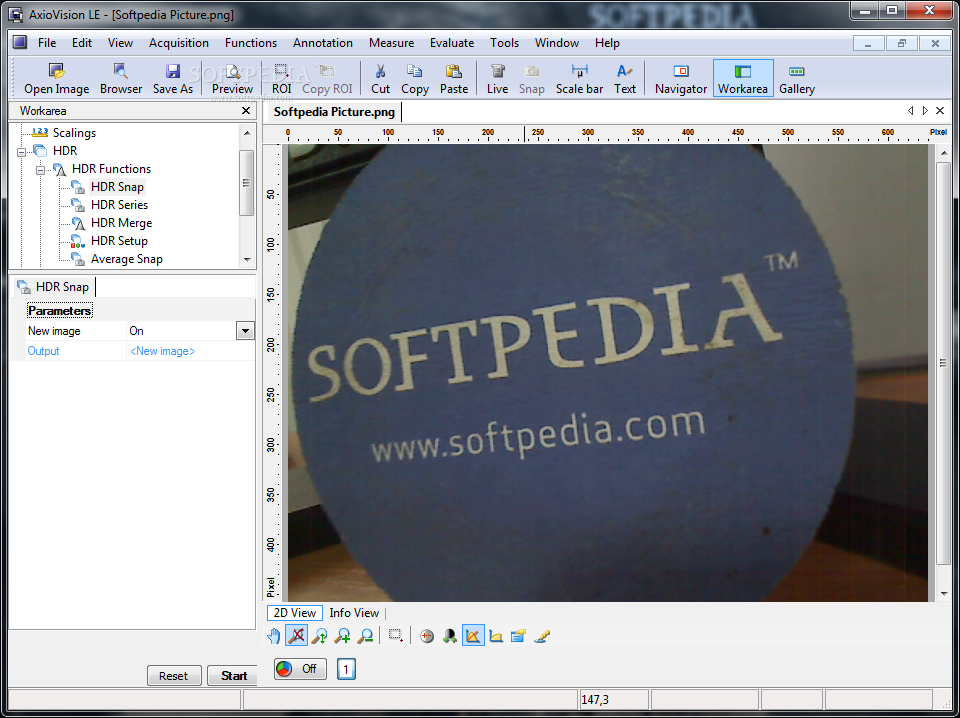This screenshot has height=718, width=960.
Task: Open the File menu
Action: pyautogui.click(x=47, y=43)
